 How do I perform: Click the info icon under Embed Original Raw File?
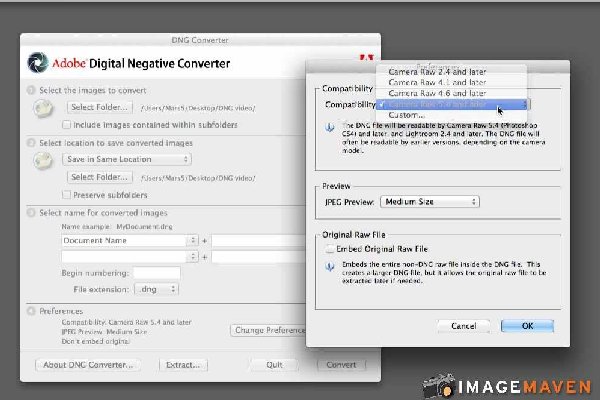[329, 266]
